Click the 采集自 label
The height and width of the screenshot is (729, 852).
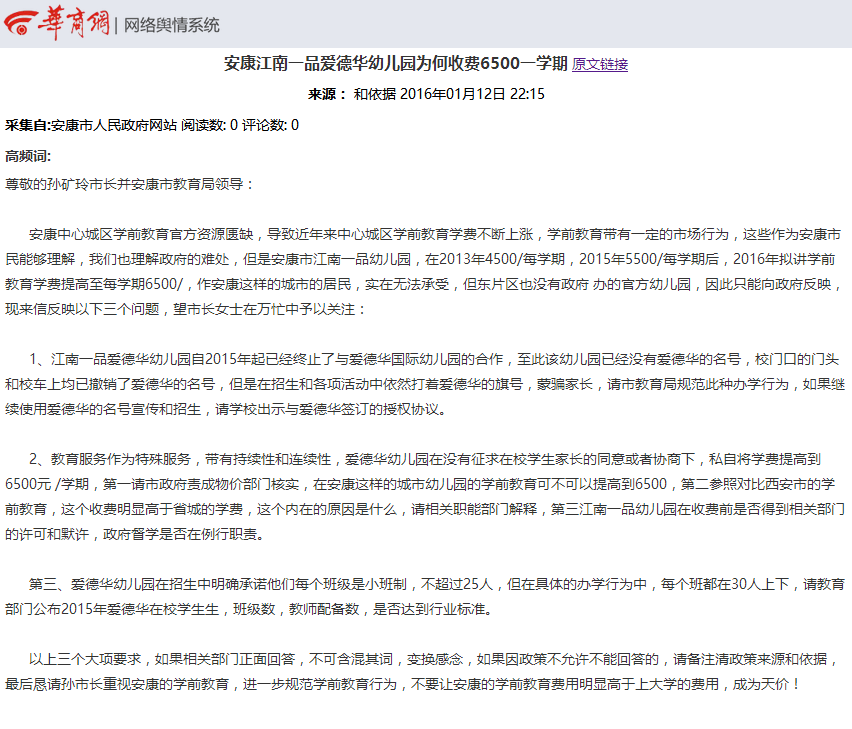[28, 125]
